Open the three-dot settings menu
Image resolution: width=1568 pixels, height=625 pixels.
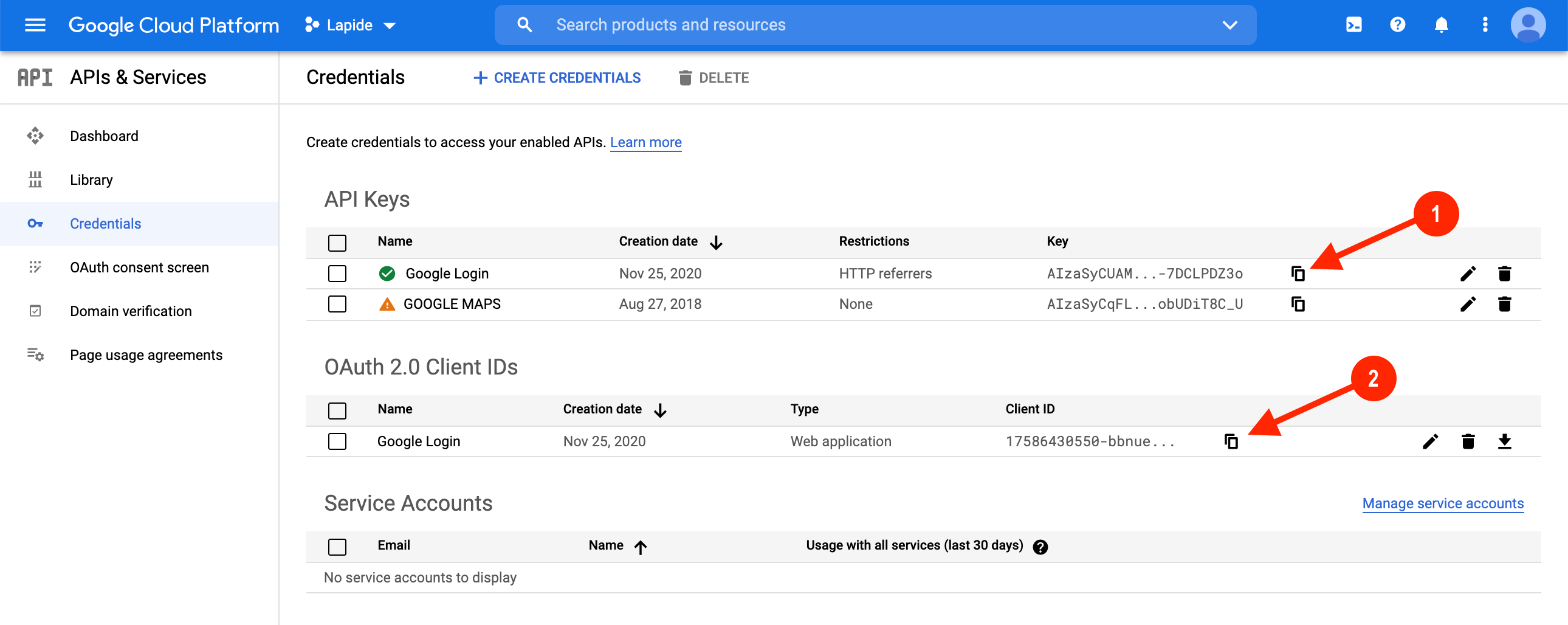tap(1485, 25)
